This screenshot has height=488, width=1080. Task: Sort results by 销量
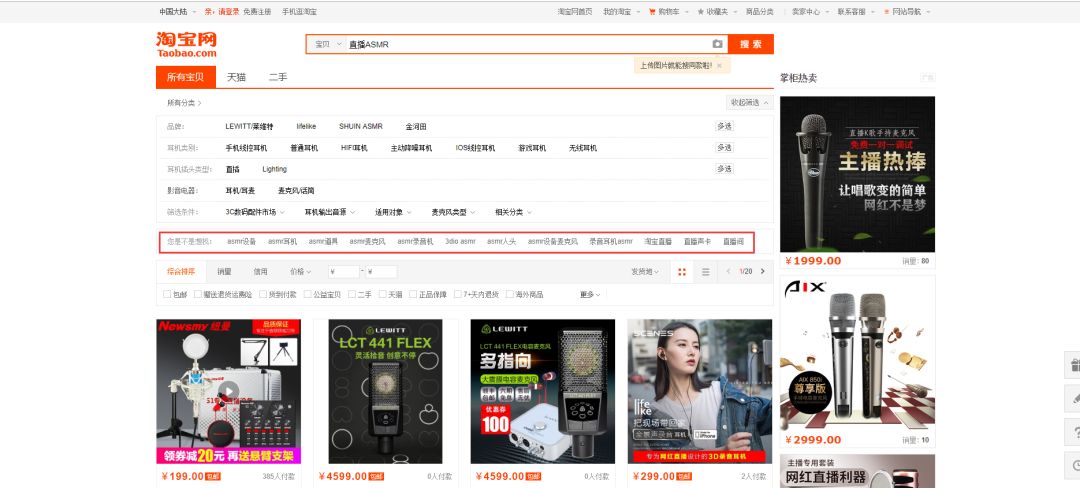(x=224, y=272)
